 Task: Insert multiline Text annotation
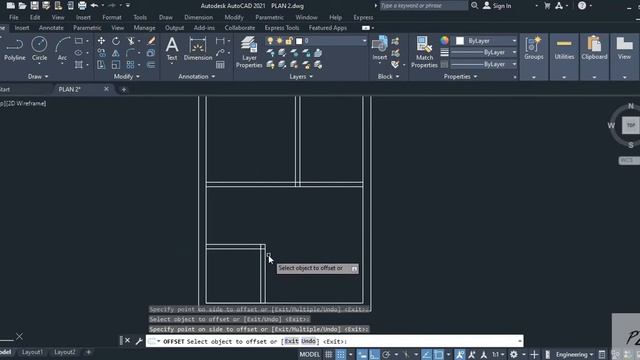tap(172, 49)
